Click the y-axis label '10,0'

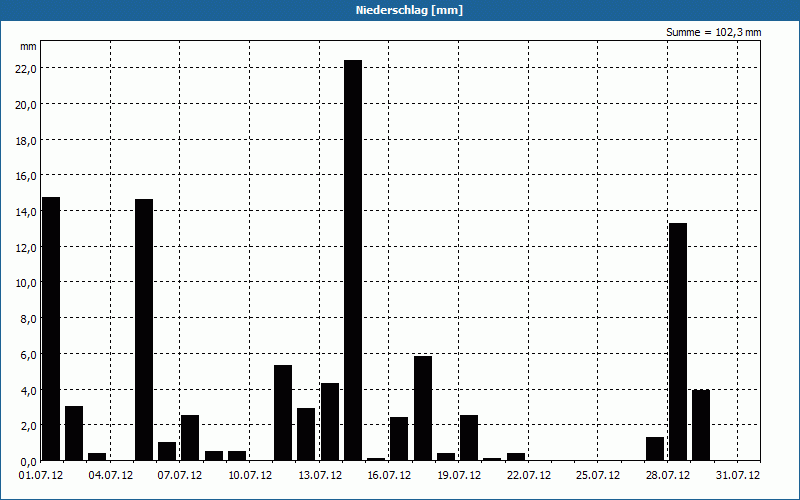click(26, 283)
